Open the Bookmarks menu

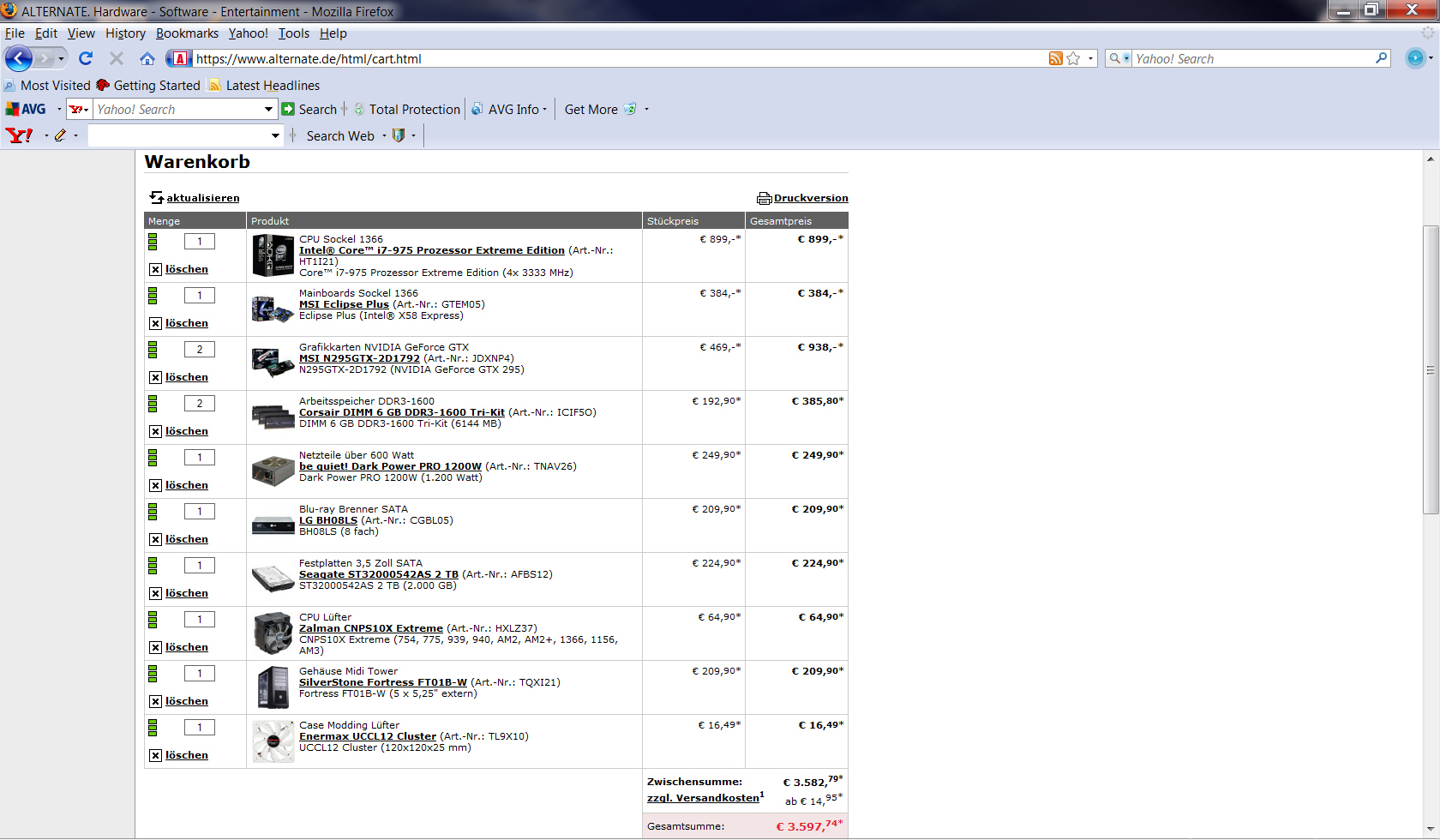187,33
